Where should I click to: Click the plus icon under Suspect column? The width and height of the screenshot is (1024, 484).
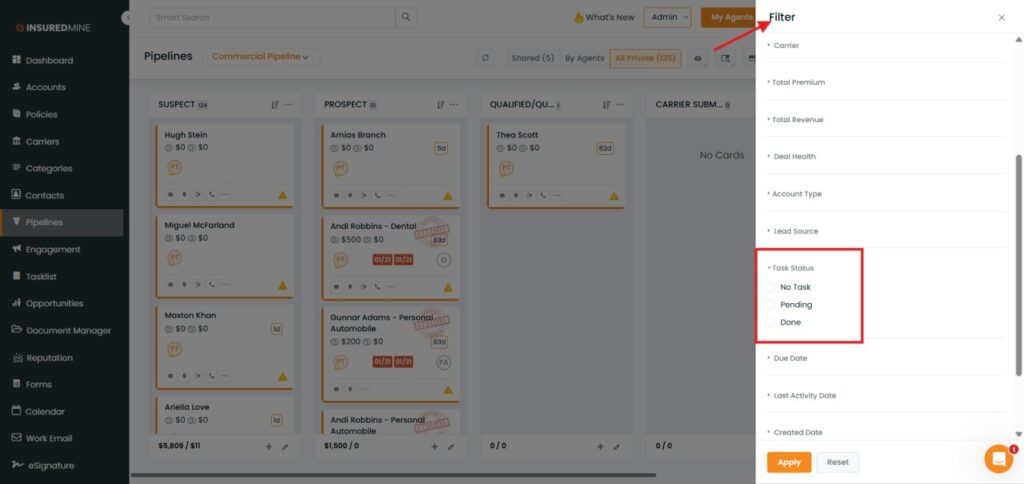[x=268, y=446]
